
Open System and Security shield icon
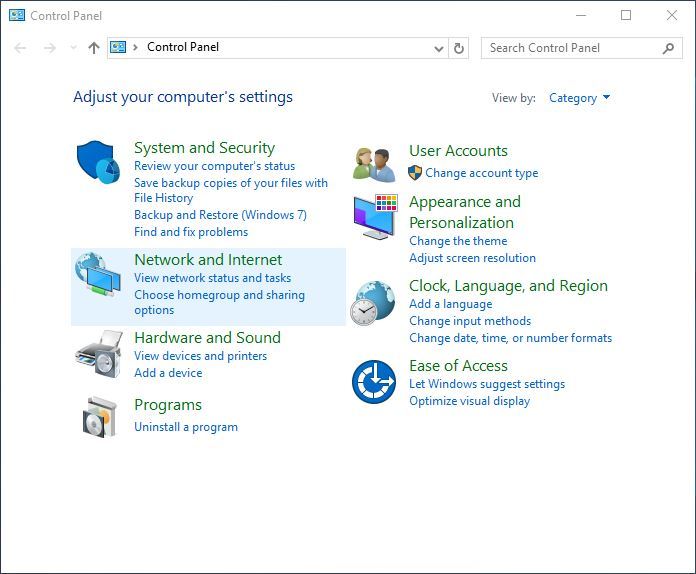pyautogui.click(x=98, y=162)
